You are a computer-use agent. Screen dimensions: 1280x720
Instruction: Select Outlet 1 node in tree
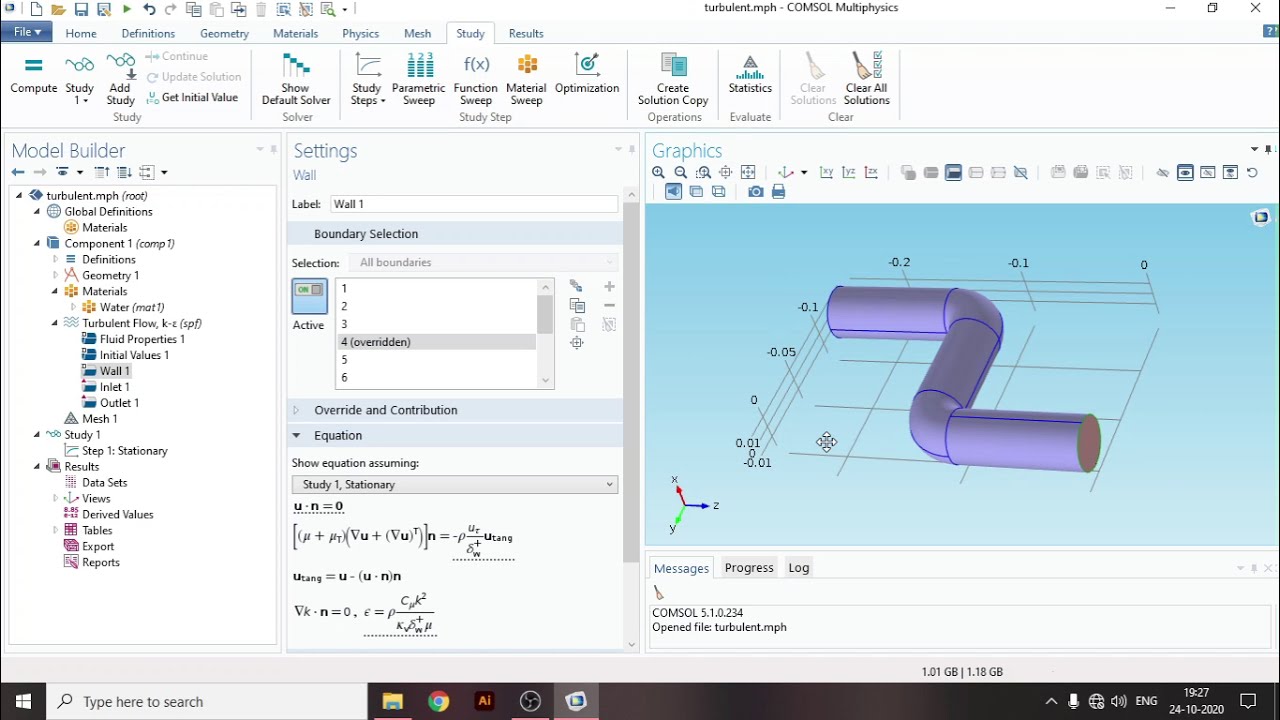[x=119, y=403]
